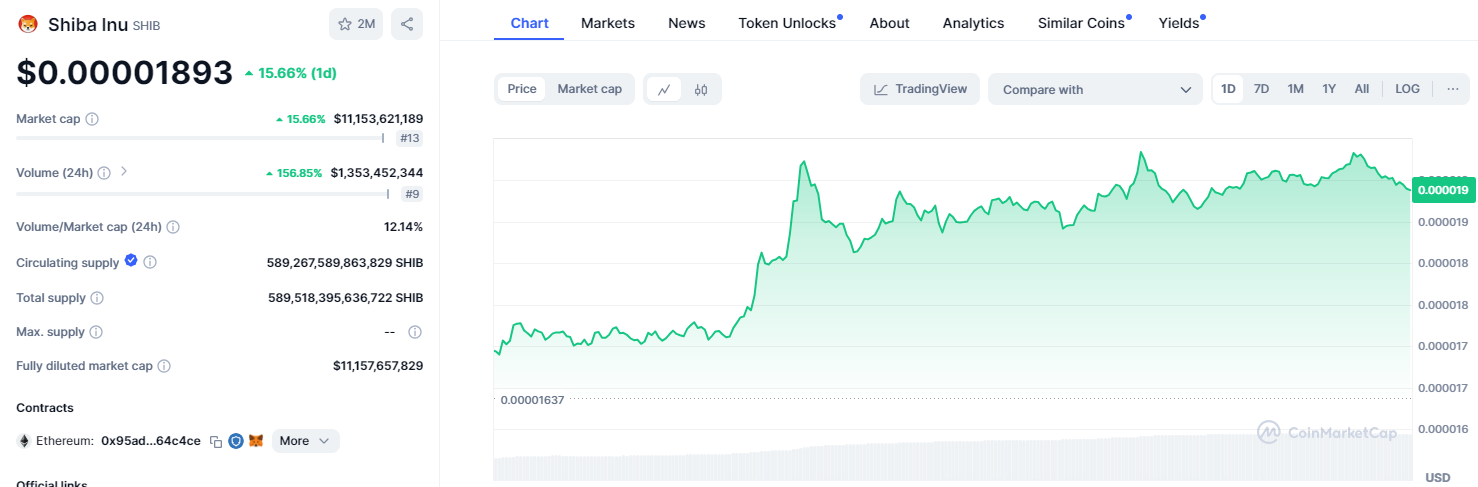
Task: Show Max. supply info icon
Action: [x=95, y=332]
